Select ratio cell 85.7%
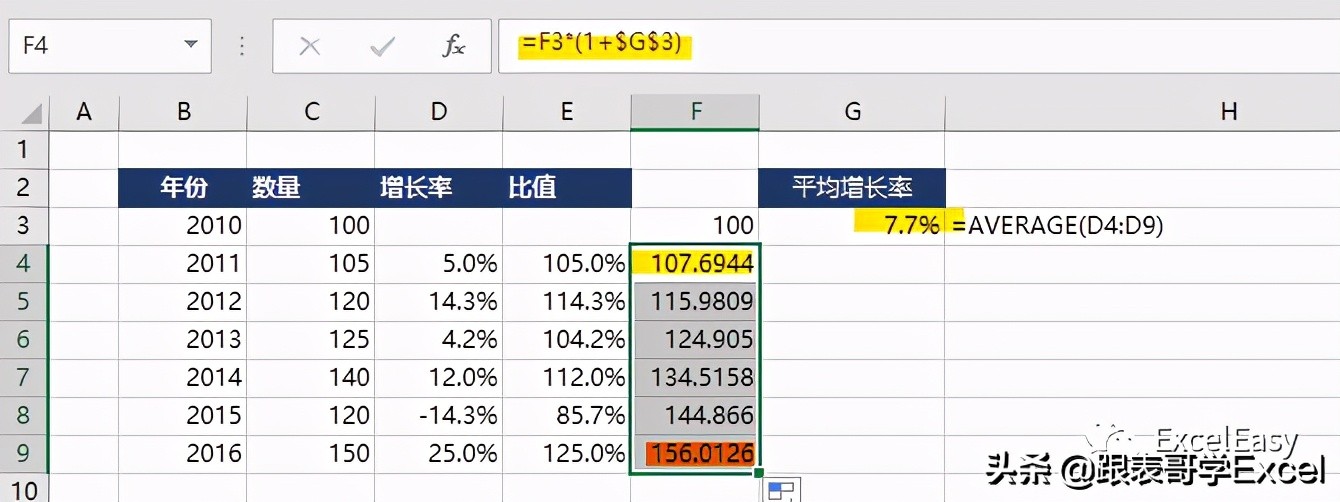The width and height of the screenshot is (1340, 502). (x=567, y=415)
